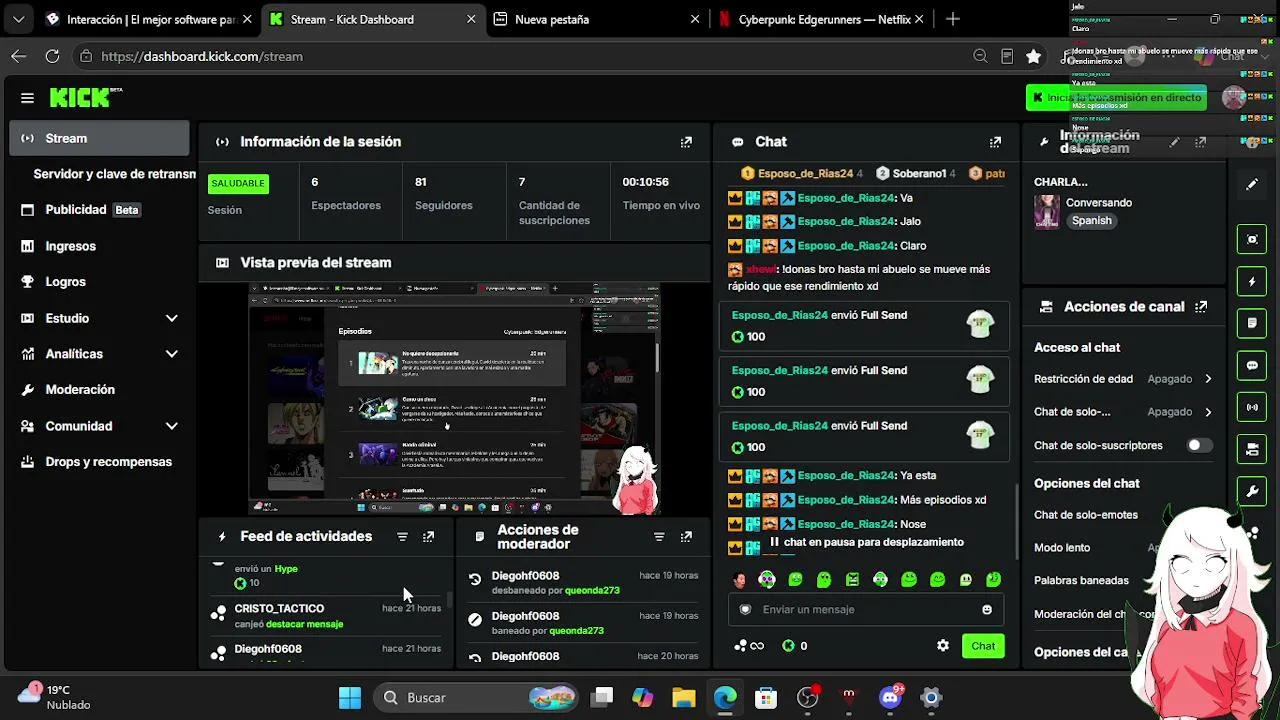Pop out the Información del stream panel
This screenshot has width=1280, height=720.
click(x=1201, y=142)
